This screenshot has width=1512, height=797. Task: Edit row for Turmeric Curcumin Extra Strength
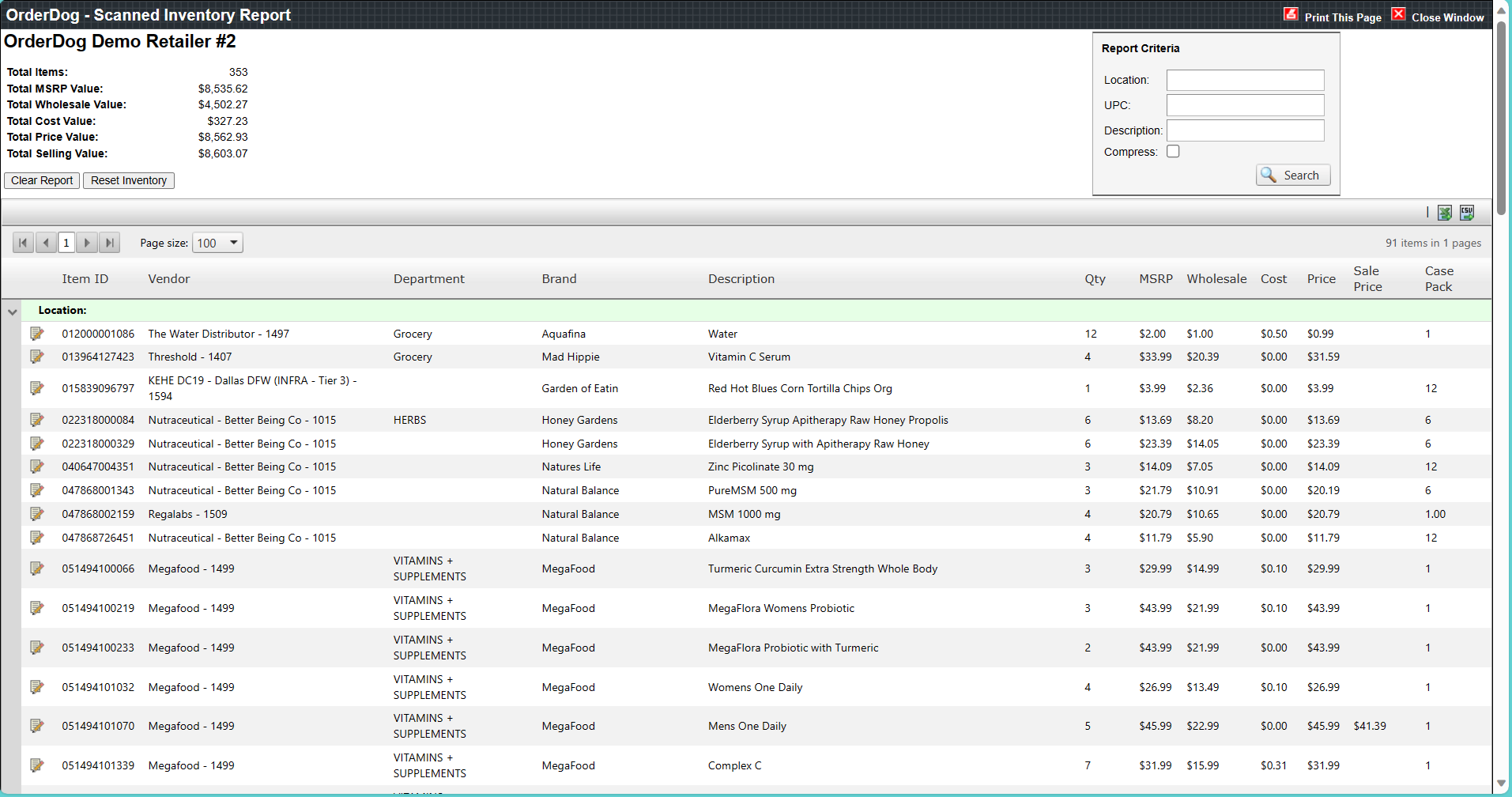37,568
